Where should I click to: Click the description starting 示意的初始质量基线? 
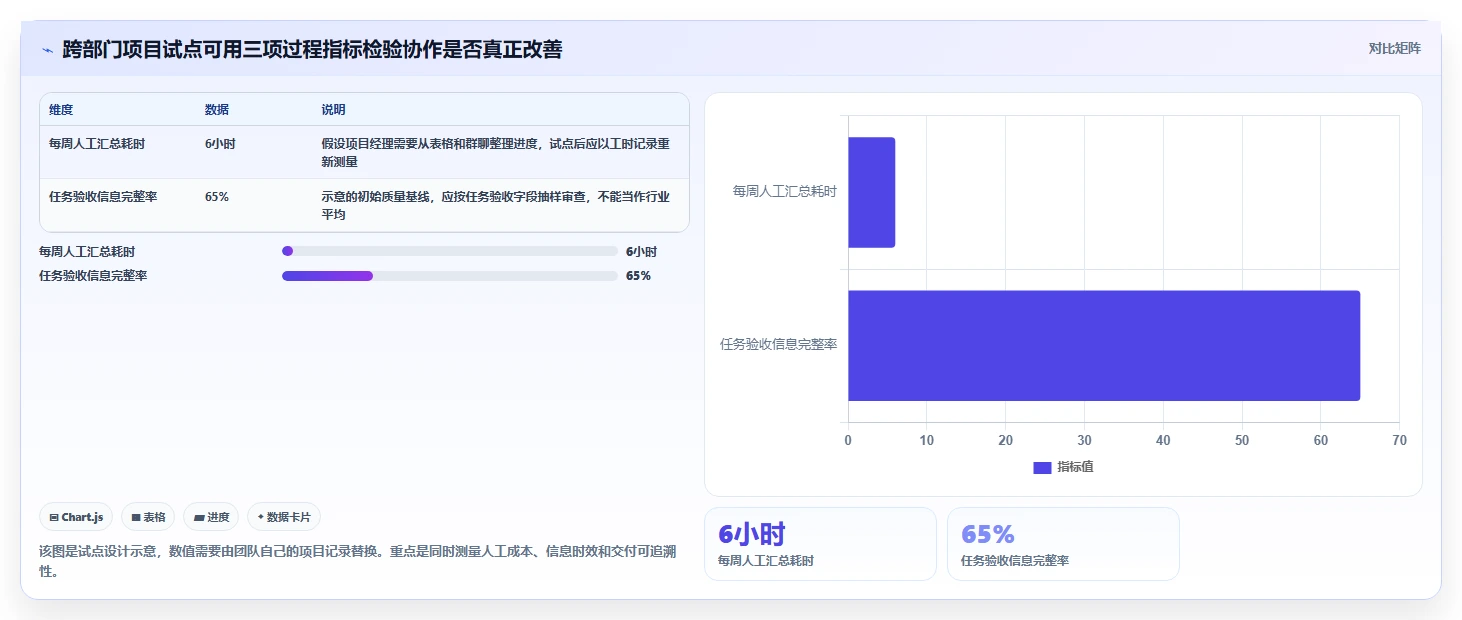[496, 205]
